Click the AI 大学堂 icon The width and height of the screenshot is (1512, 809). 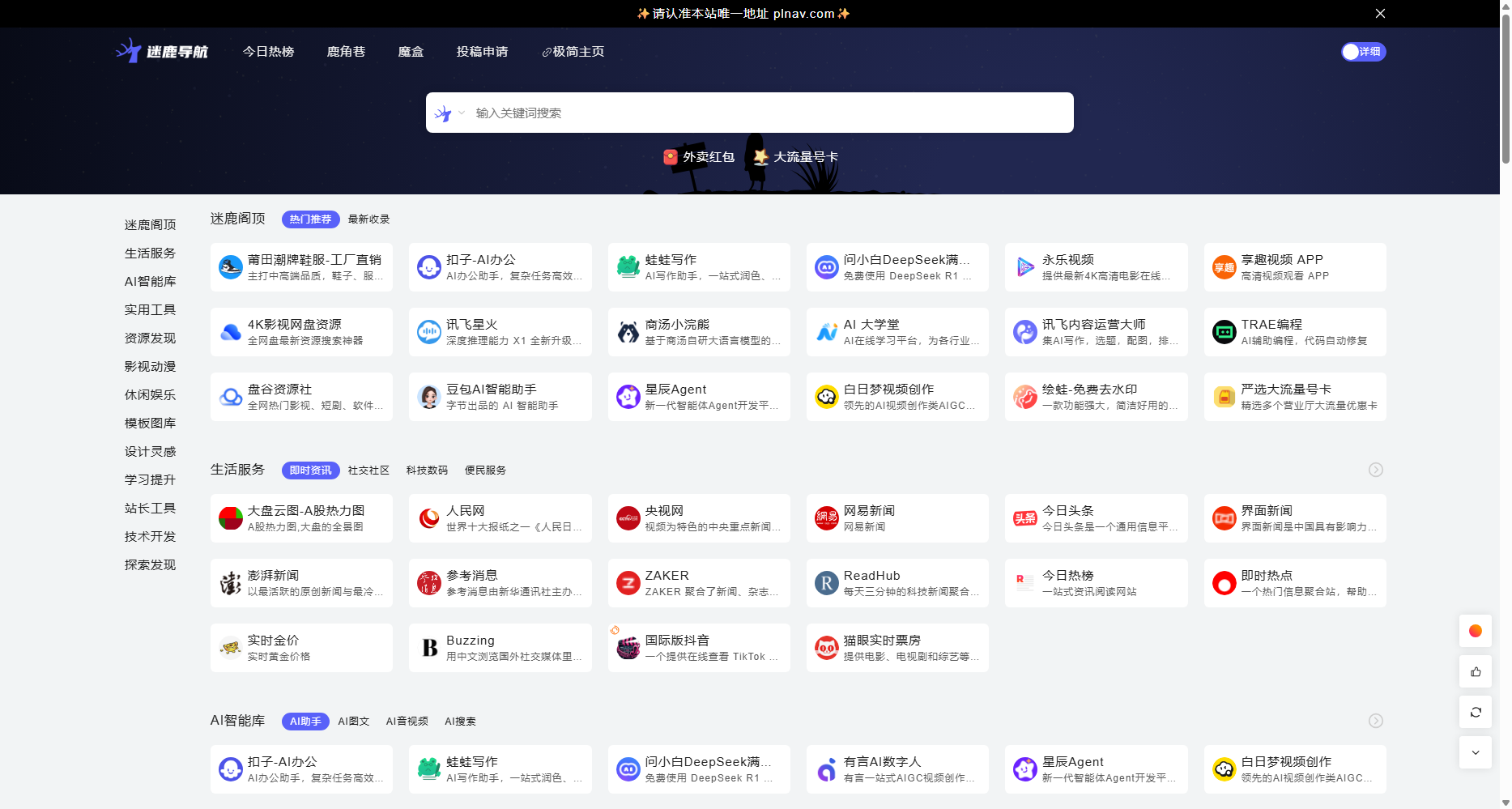(x=827, y=332)
